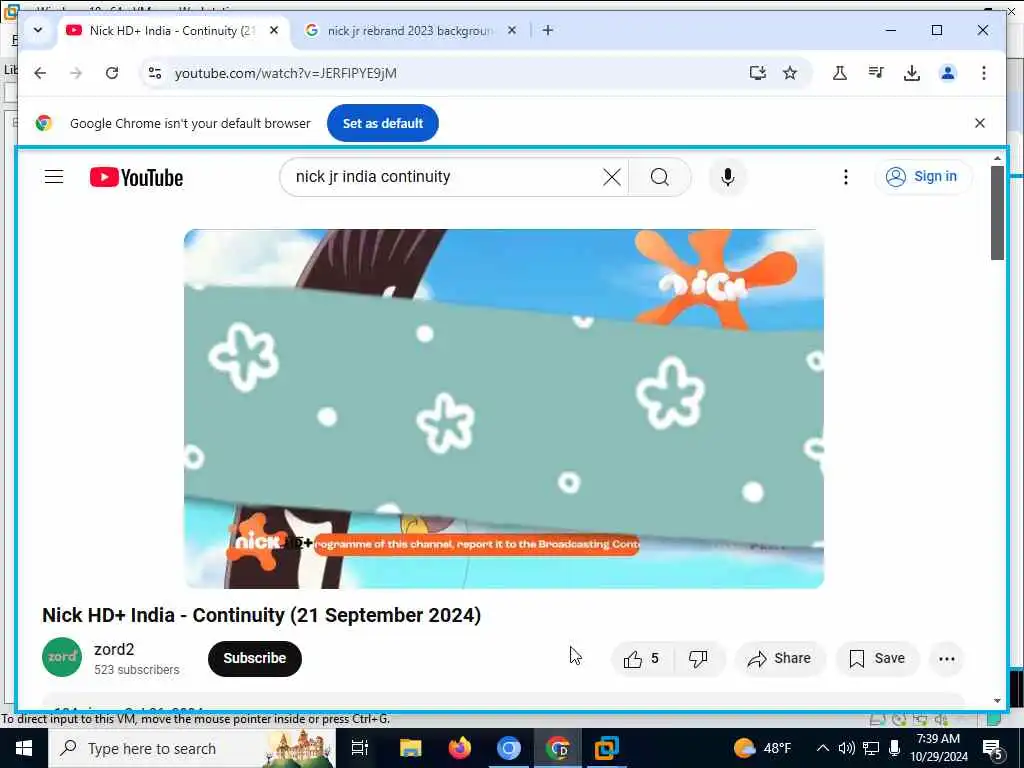
Task: View site information icon in address bar
Action: pyautogui.click(x=155, y=73)
